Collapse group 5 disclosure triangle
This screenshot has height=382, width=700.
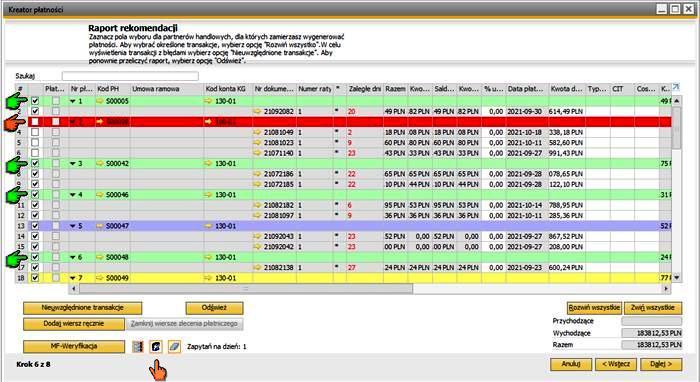[x=73, y=226]
